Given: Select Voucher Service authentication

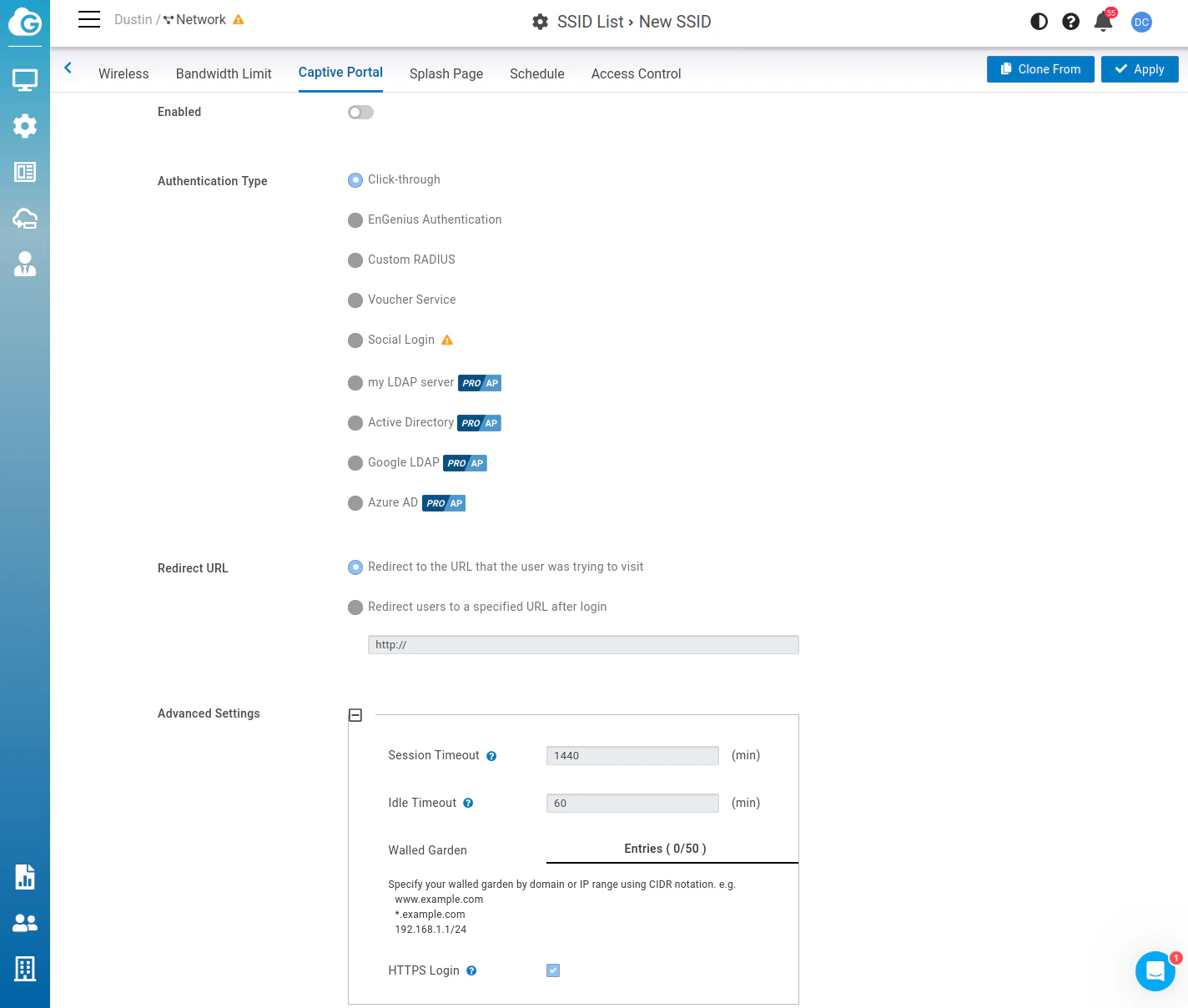Looking at the screenshot, I should tap(355, 300).
